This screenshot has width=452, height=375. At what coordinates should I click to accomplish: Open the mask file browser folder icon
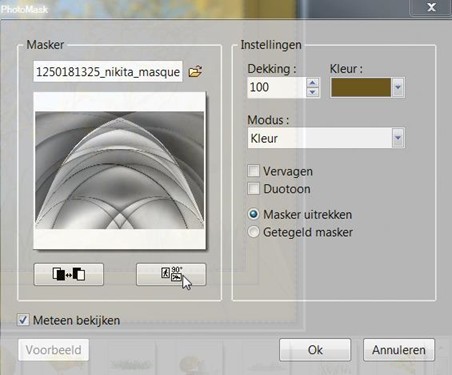click(x=195, y=71)
